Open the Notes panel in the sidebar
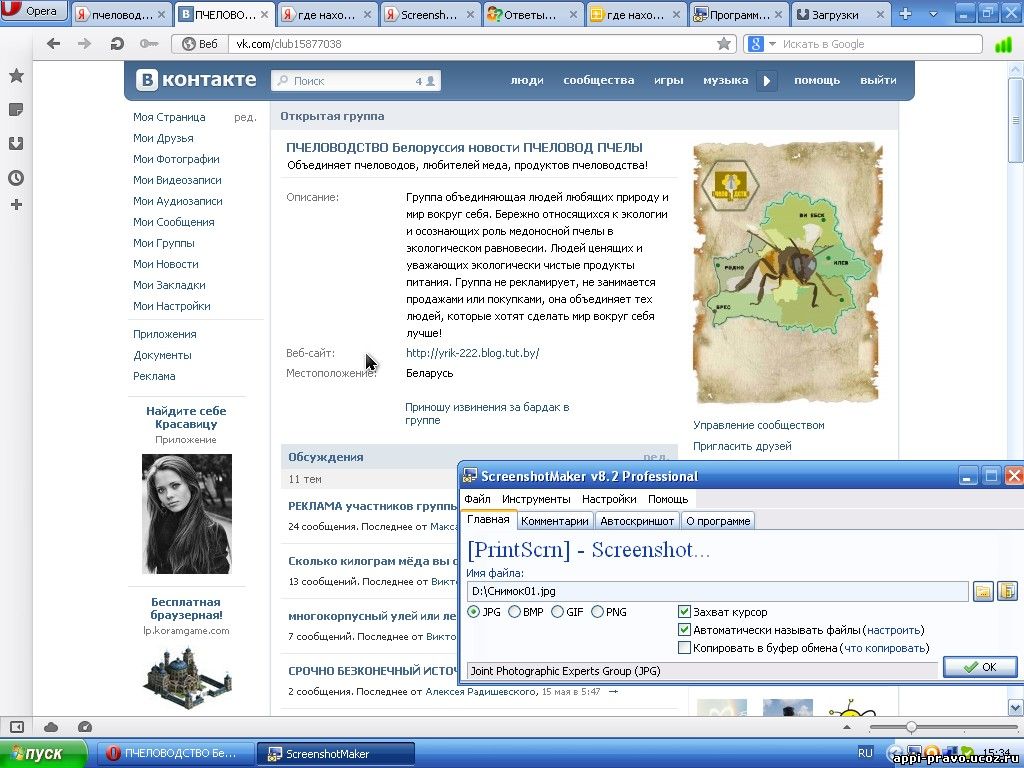The height and width of the screenshot is (768, 1024). click(x=16, y=110)
